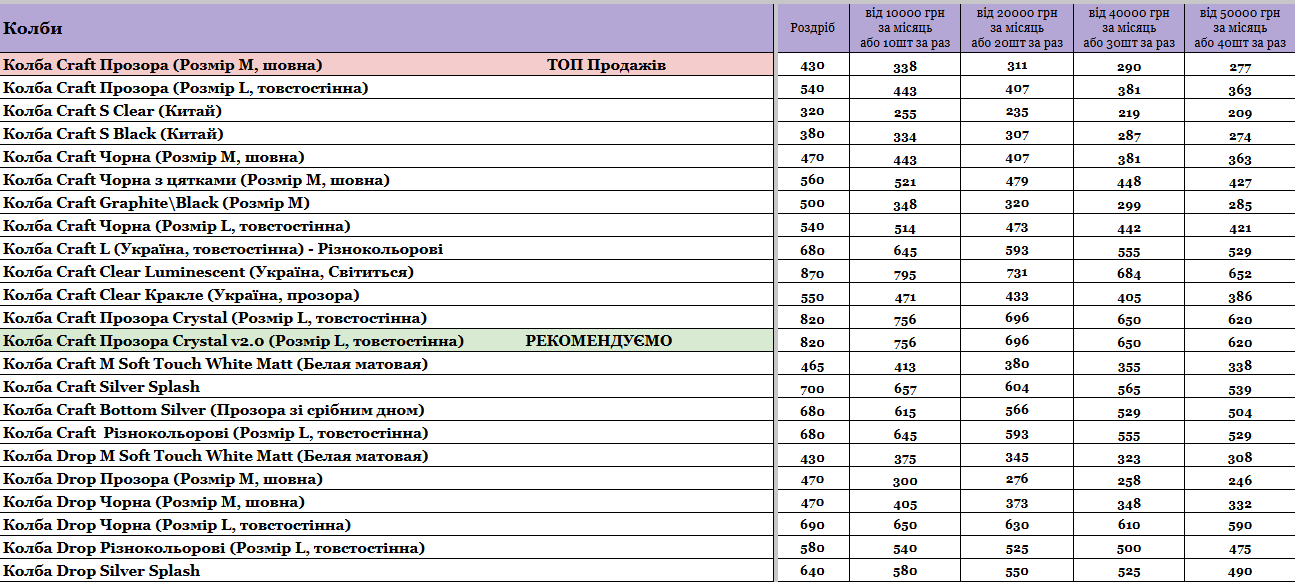Image resolution: width=1295 pixels, height=582 pixels.
Task: Click retail price 700 for Craft Silver Splash
Action: (x=812, y=388)
